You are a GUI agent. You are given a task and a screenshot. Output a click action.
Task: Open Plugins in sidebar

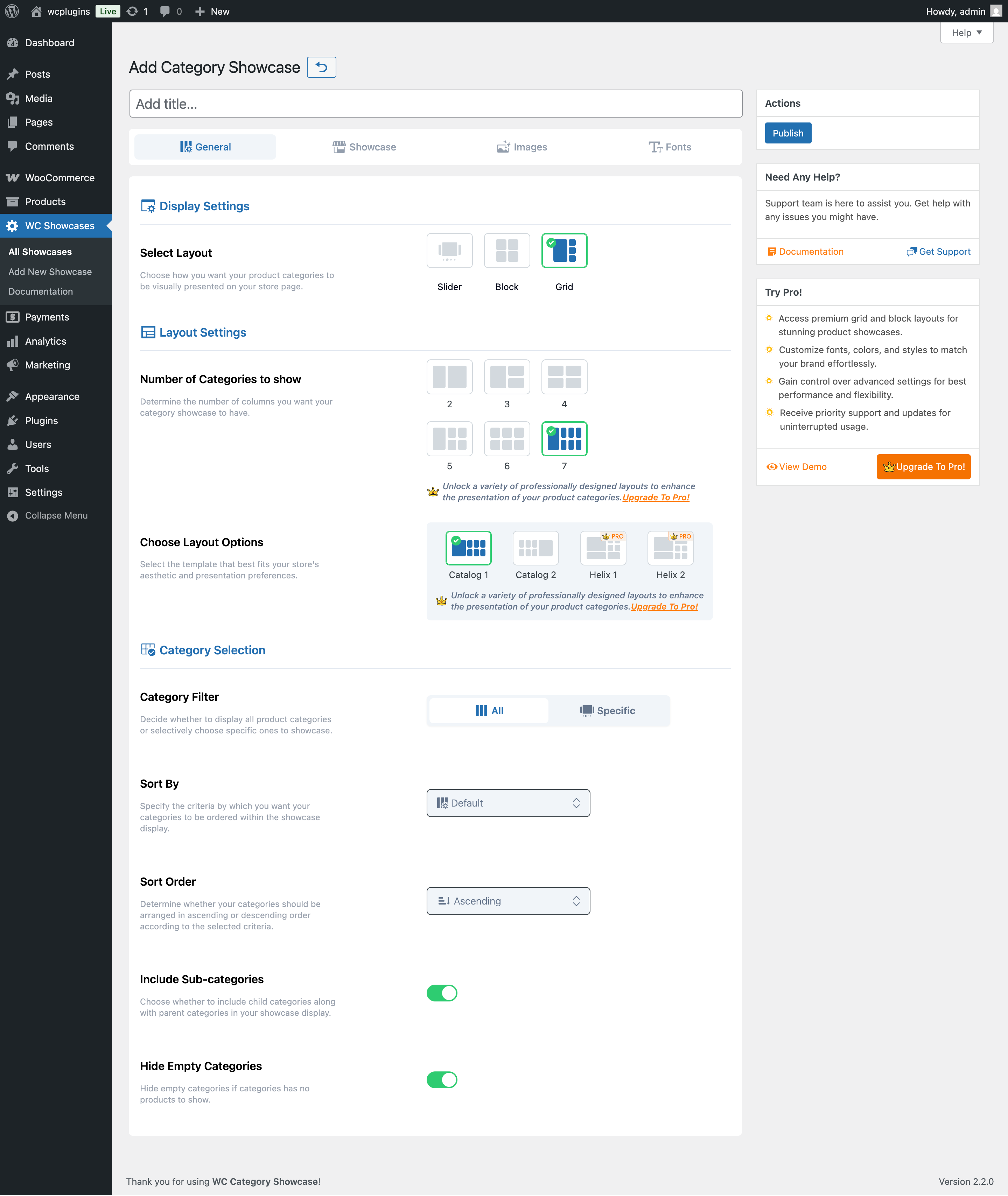[56, 420]
